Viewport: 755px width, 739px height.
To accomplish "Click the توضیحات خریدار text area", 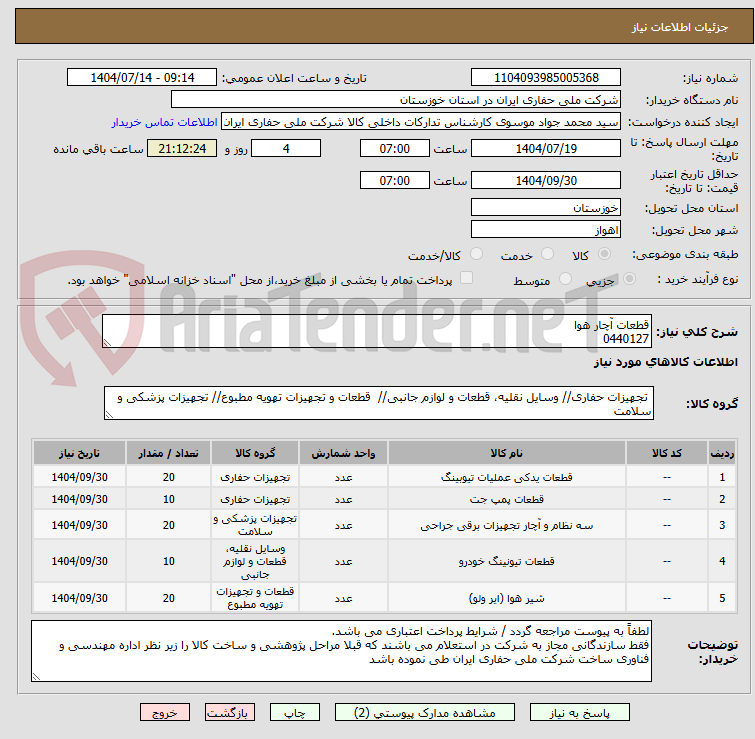I will [341, 651].
